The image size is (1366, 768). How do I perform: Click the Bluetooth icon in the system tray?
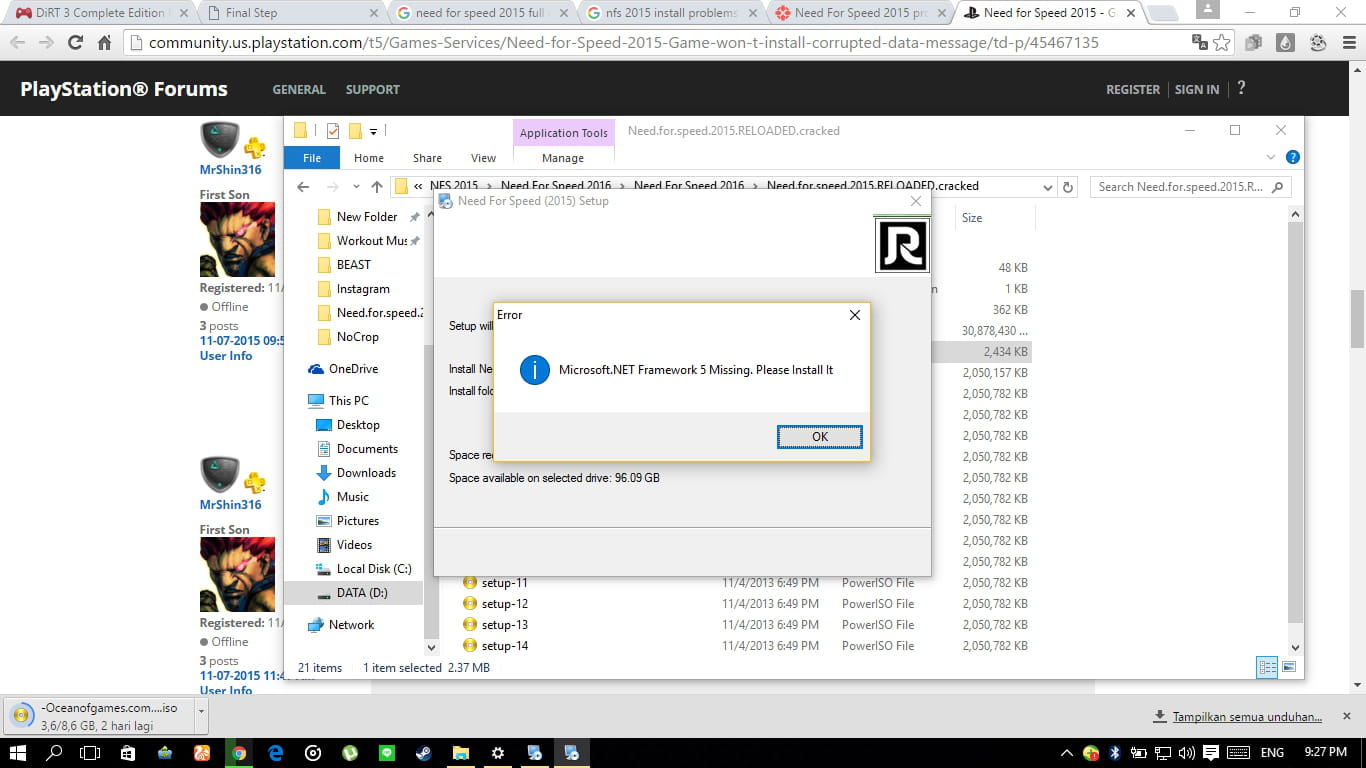1115,753
